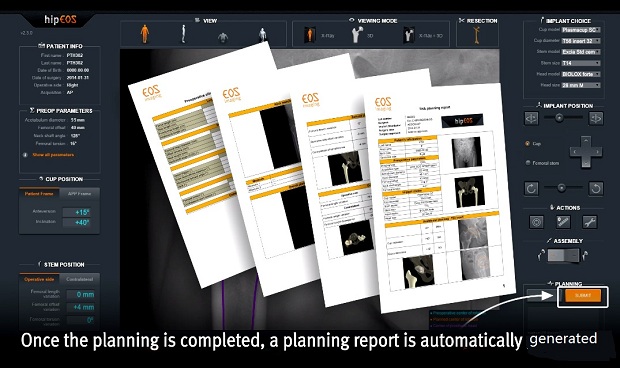Expand the Stem size dropdown
This screenshot has height=368, width=620.
[581, 63]
